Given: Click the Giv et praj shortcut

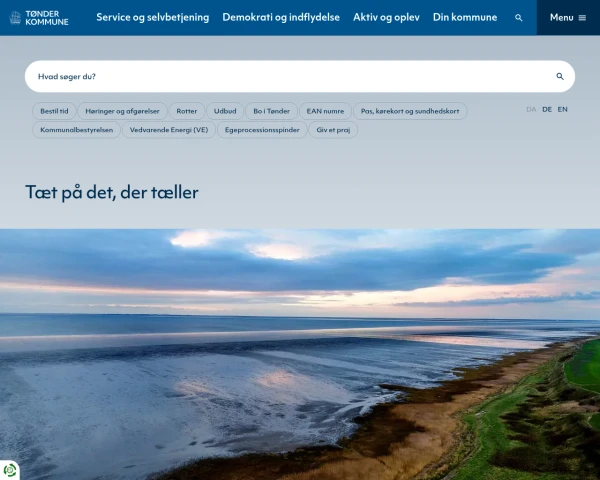Looking at the screenshot, I should (333, 130).
